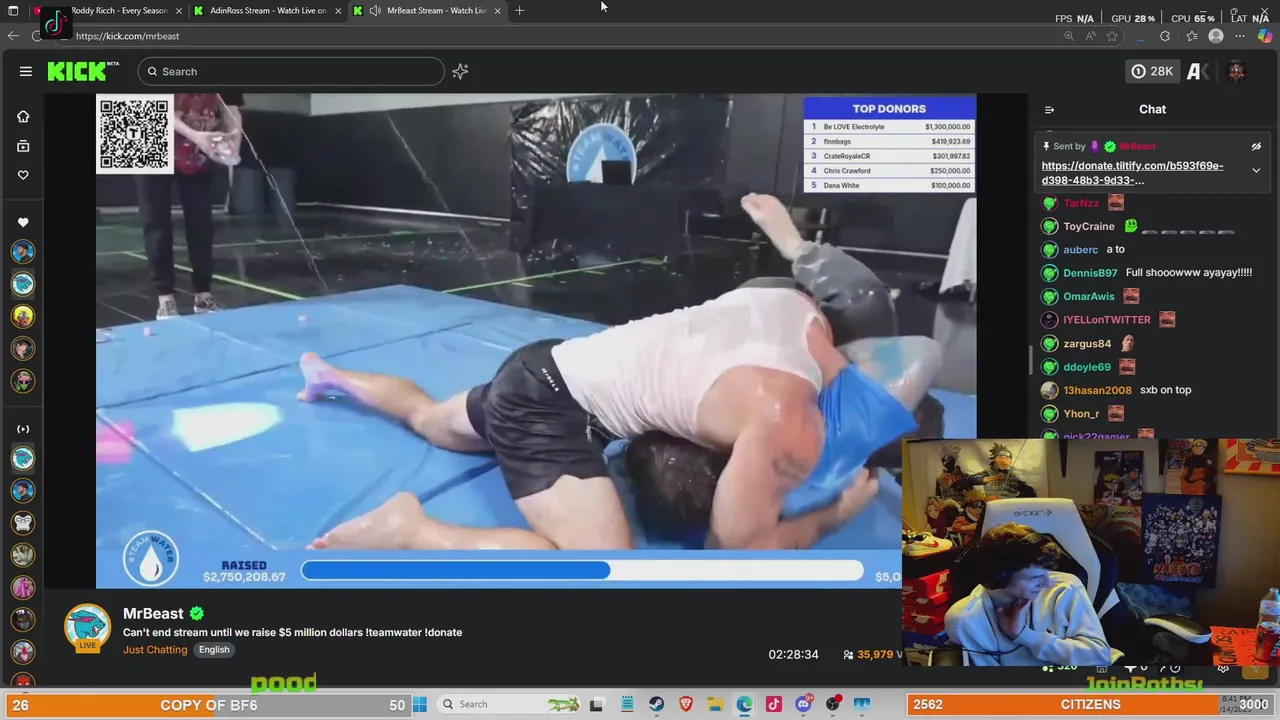
Task: Click the stream video player
Action: pyautogui.click(x=536, y=340)
